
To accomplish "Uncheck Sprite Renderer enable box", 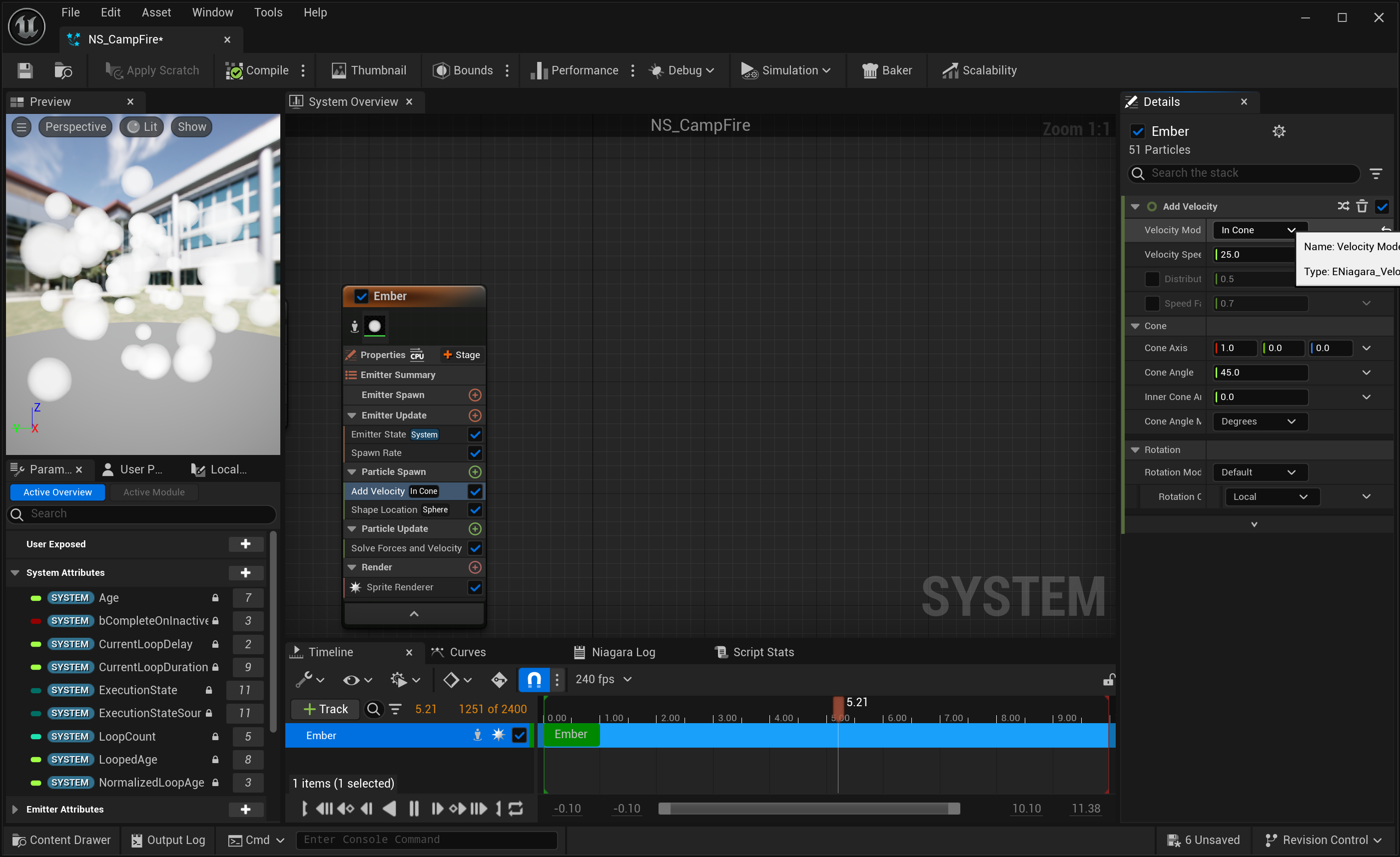I will click(475, 587).
